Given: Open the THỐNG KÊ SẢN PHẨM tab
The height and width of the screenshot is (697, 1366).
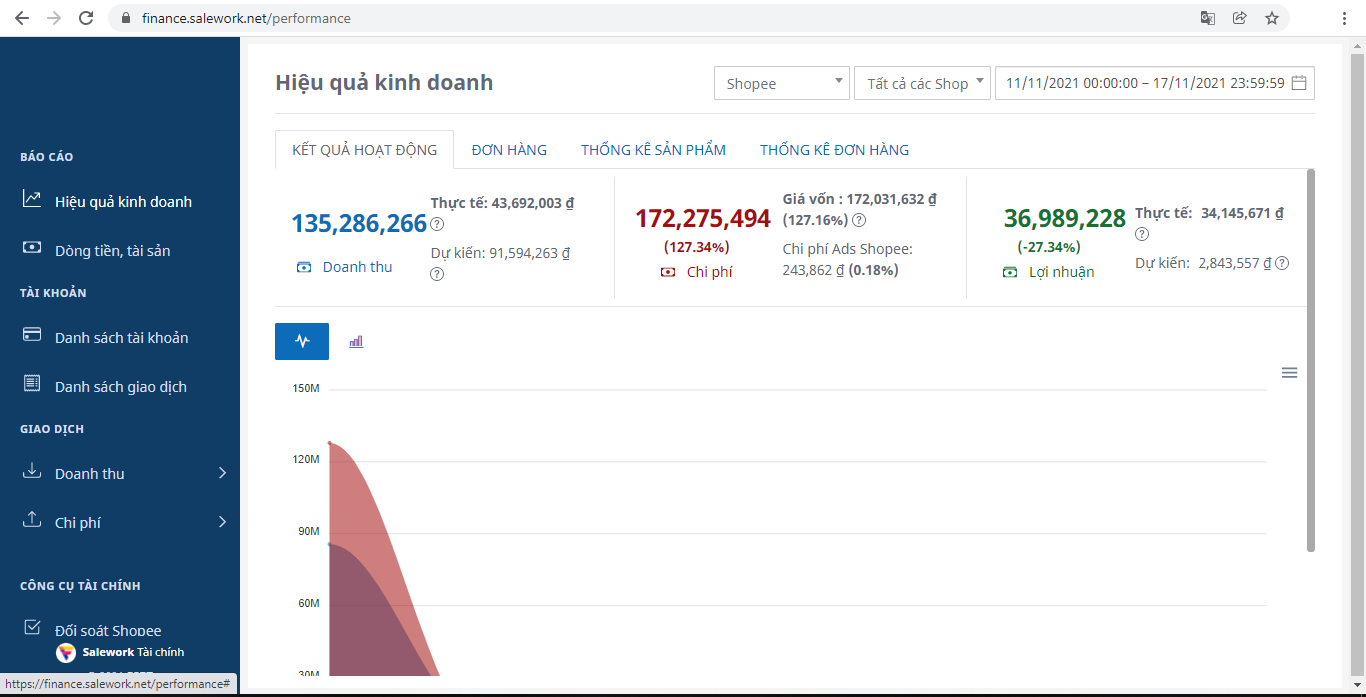Looking at the screenshot, I should 653,150.
